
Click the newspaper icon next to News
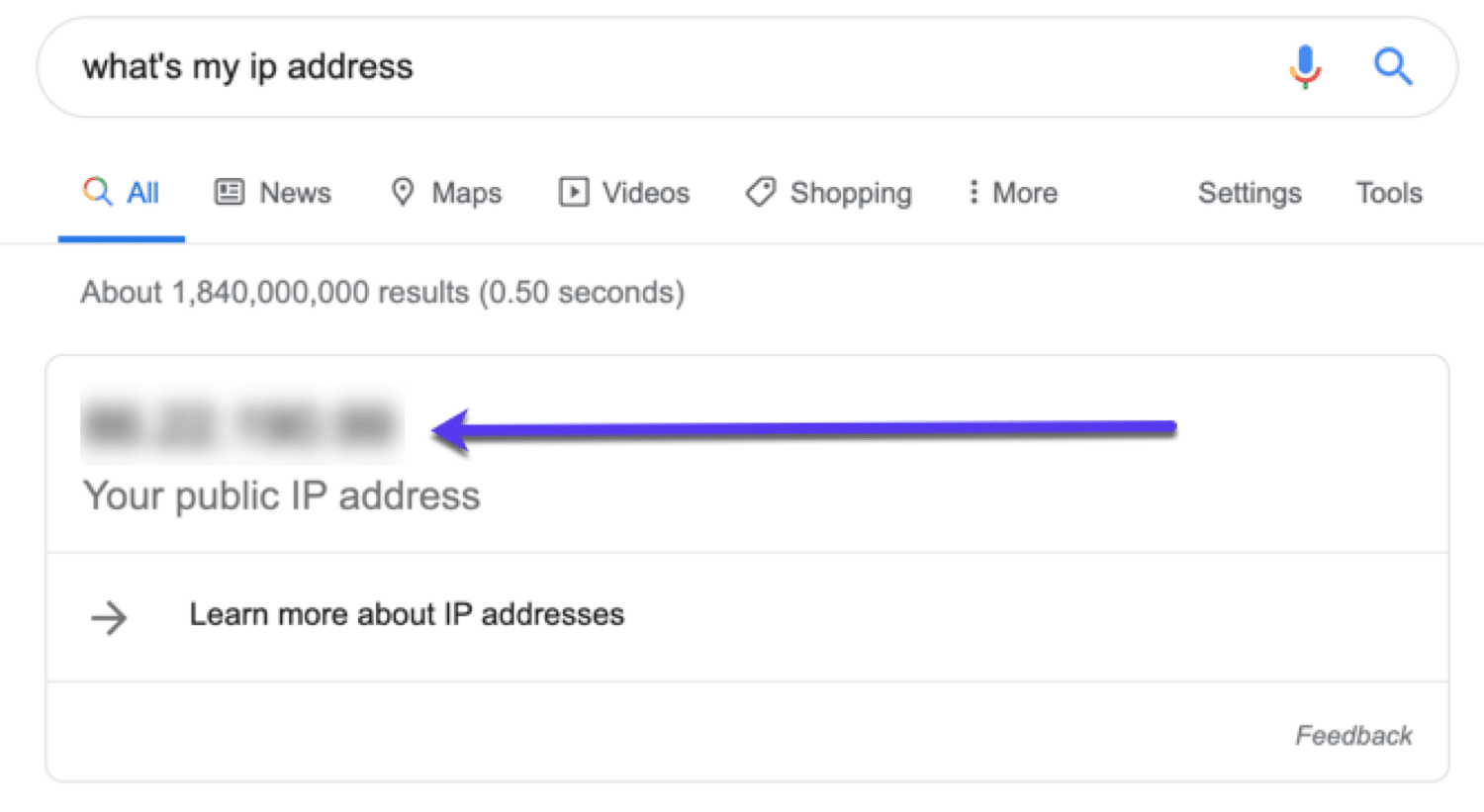(229, 193)
